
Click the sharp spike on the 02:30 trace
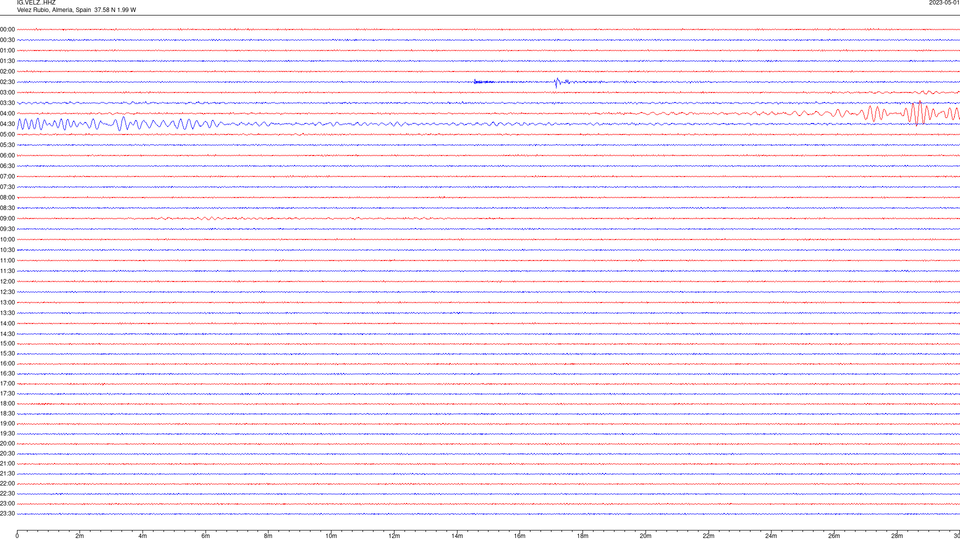557,83
